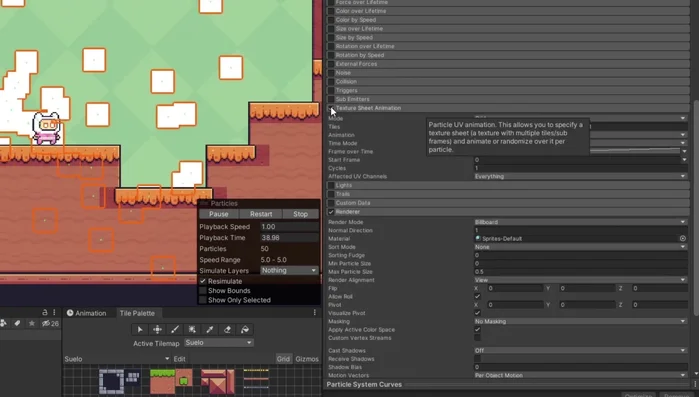Switch to the Tile Palette tab
Viewport: 699px width, 397px height.
click(137, 313)
